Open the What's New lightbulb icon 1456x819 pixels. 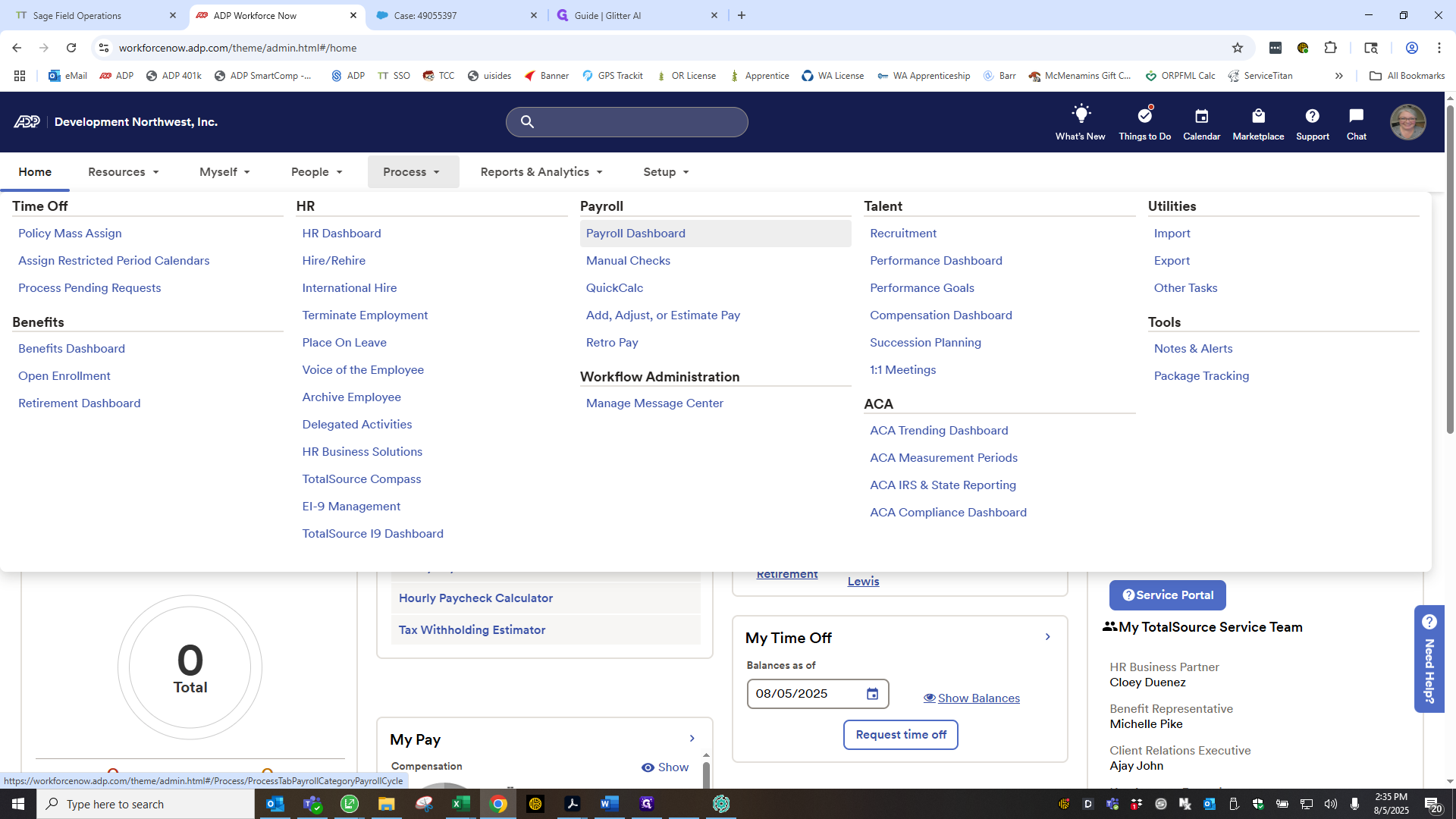pos(1081,115)
